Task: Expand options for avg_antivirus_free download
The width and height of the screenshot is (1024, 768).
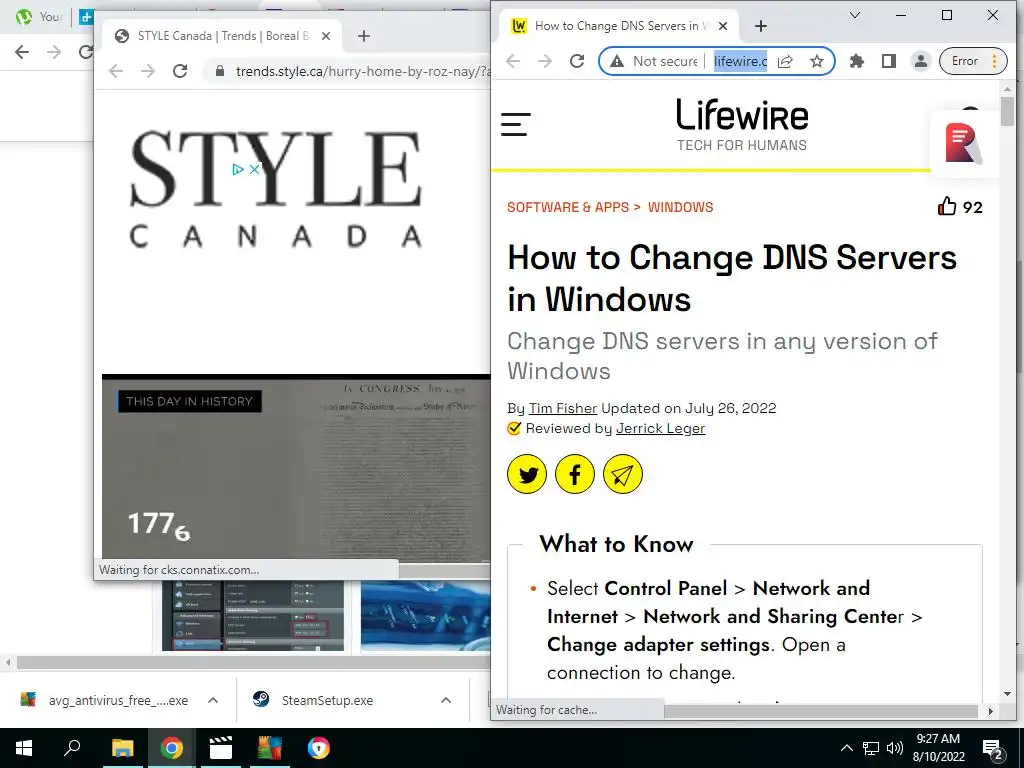Action: (x=213, y=700)
